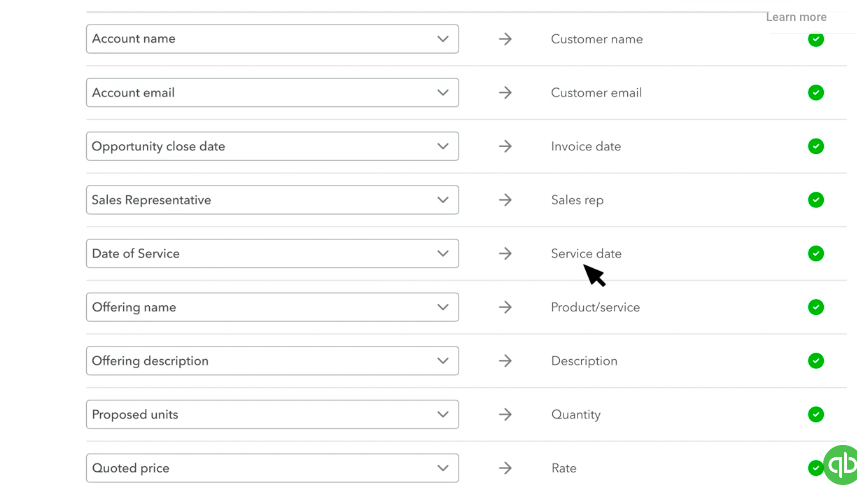Image resolution: width=857 pixels, height=493 pixels.
Task: Open the Offering description dropdown
Action: click(x=272, y=361)
